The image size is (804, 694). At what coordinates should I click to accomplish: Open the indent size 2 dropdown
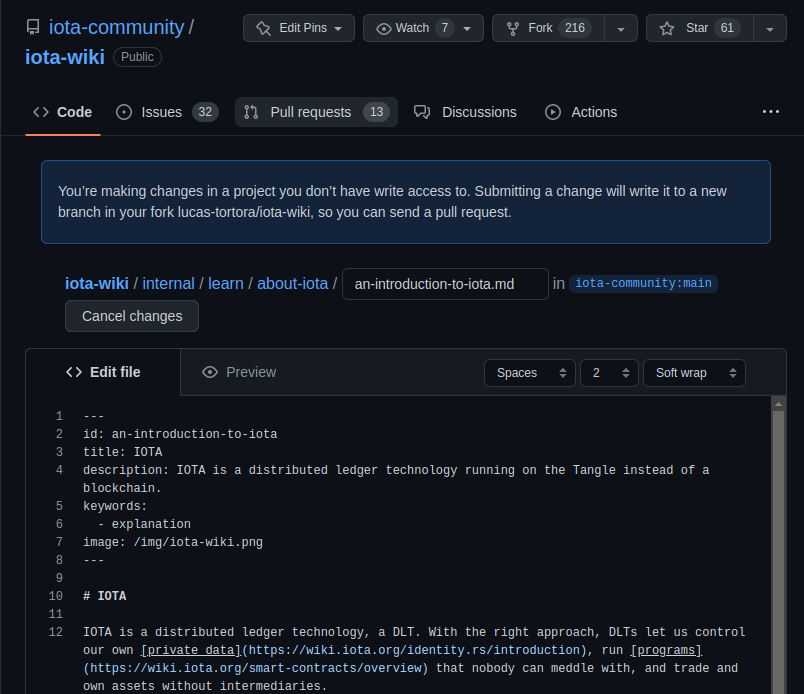coord(609,373)
